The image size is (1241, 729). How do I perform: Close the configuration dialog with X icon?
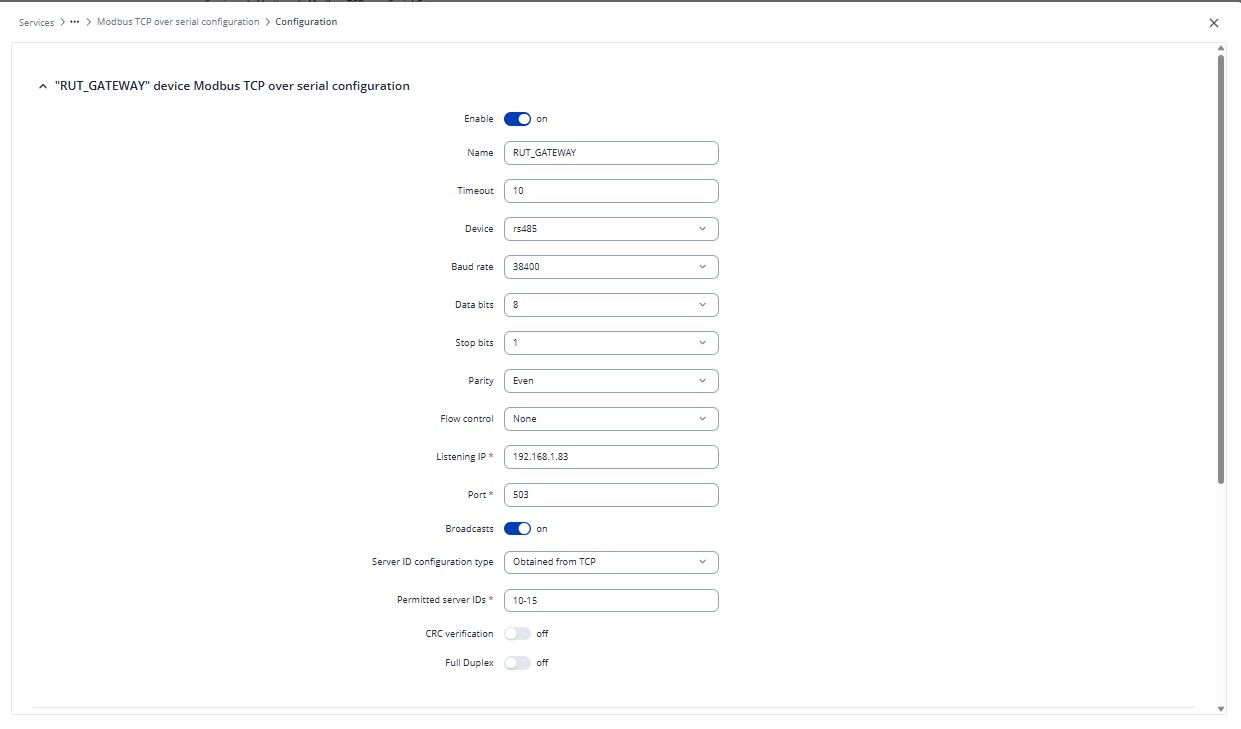[1214, 23]
